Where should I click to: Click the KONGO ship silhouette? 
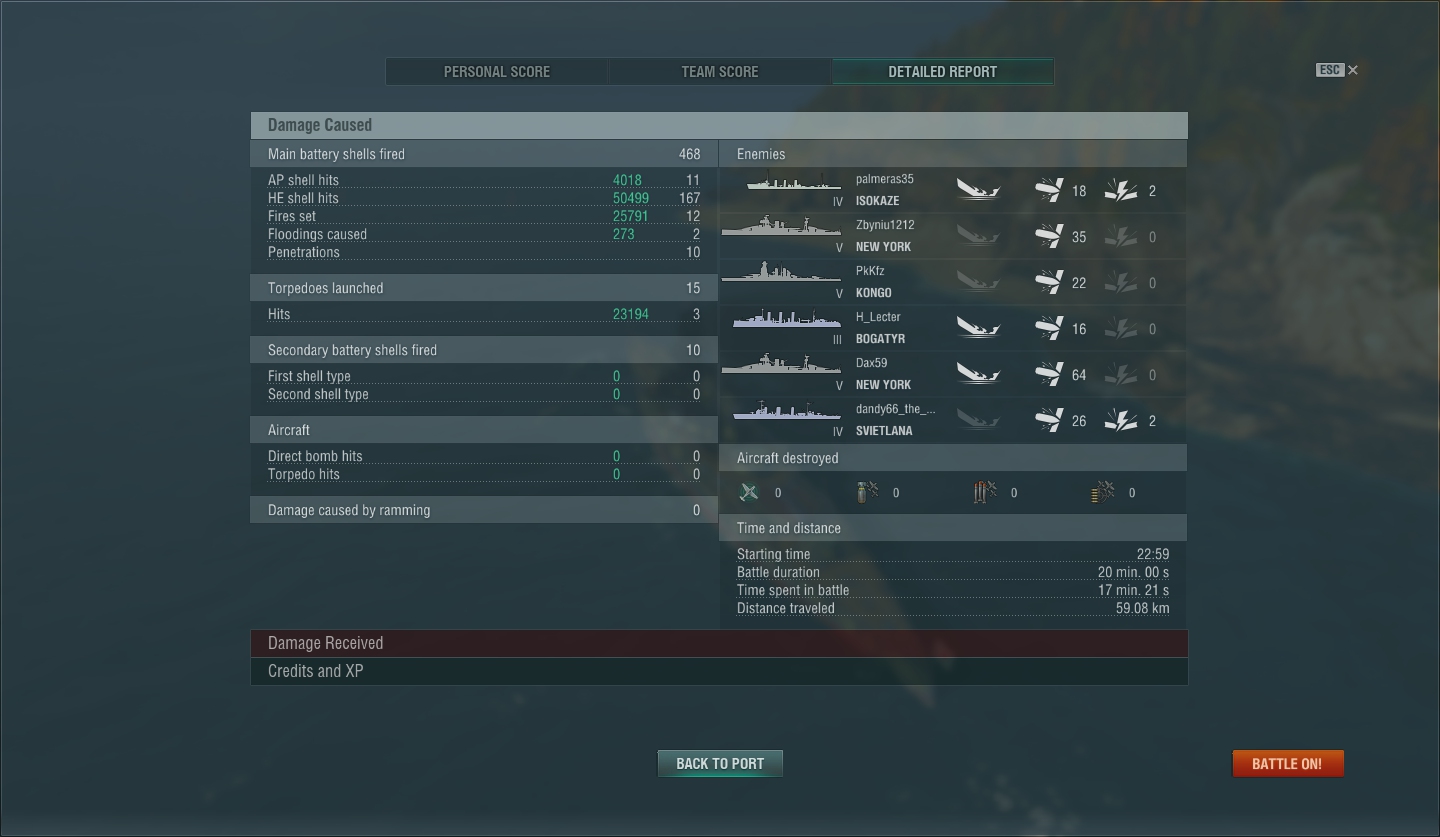781,272
